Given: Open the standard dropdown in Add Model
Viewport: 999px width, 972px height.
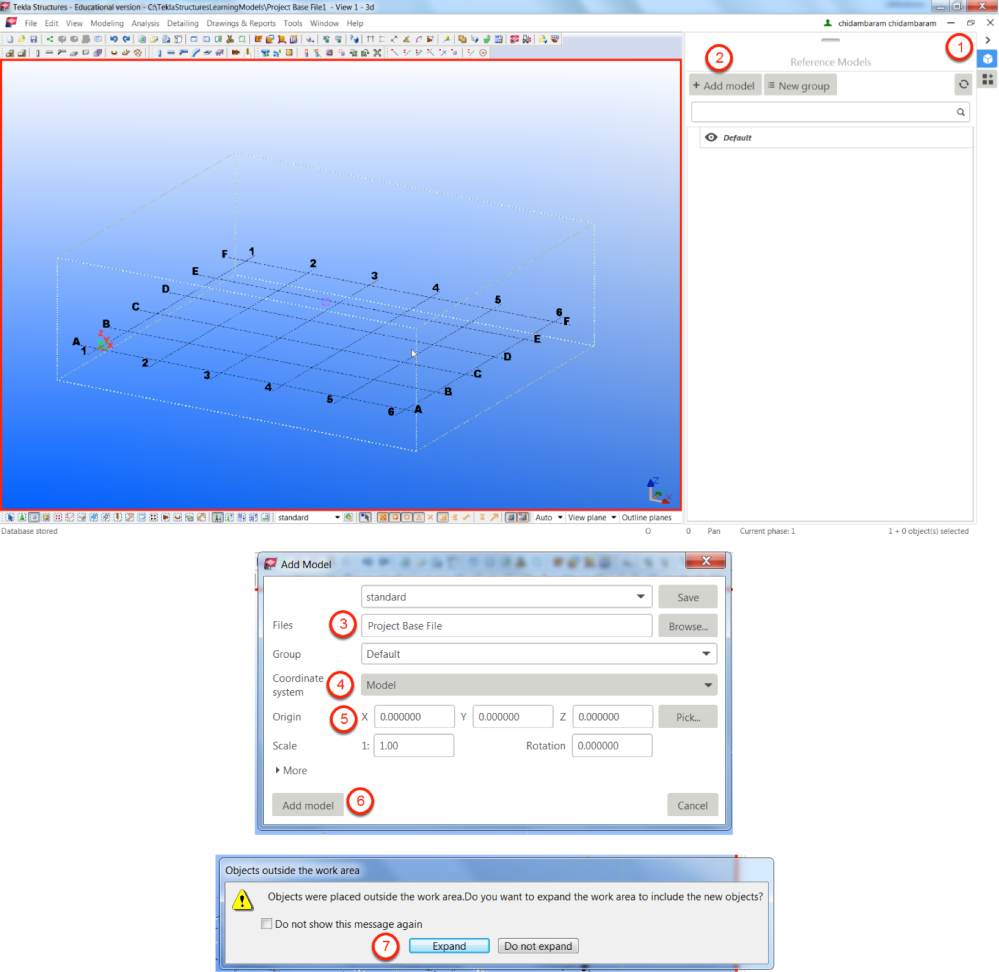Looking at the screenshot, I should tap(640, 597).
